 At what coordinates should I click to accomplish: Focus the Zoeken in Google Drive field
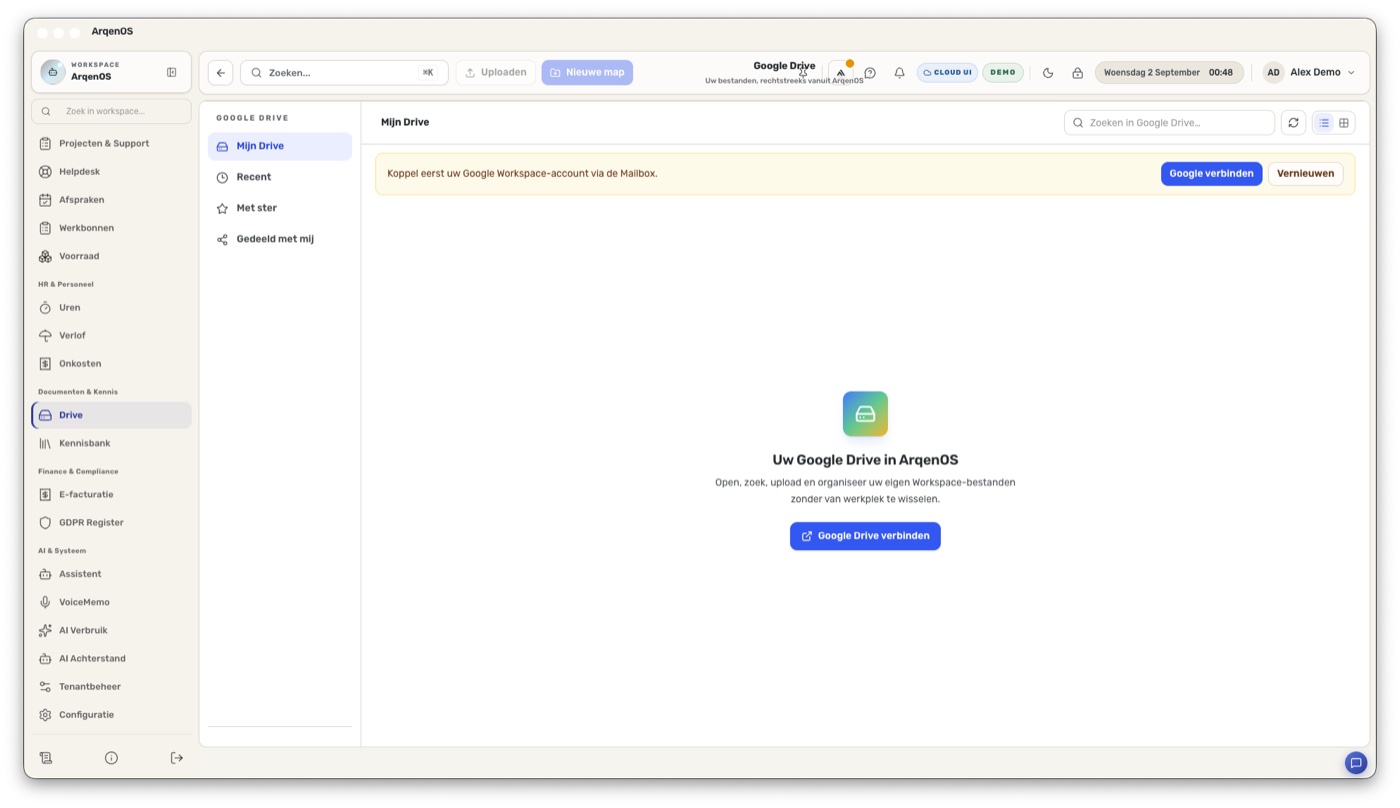pyautogui.click(x=1169, y=123)
